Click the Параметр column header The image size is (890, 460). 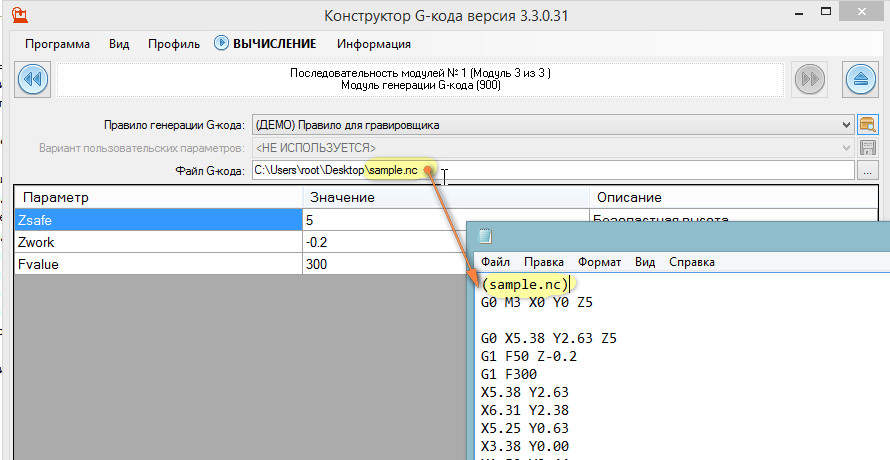pos(158,197)
